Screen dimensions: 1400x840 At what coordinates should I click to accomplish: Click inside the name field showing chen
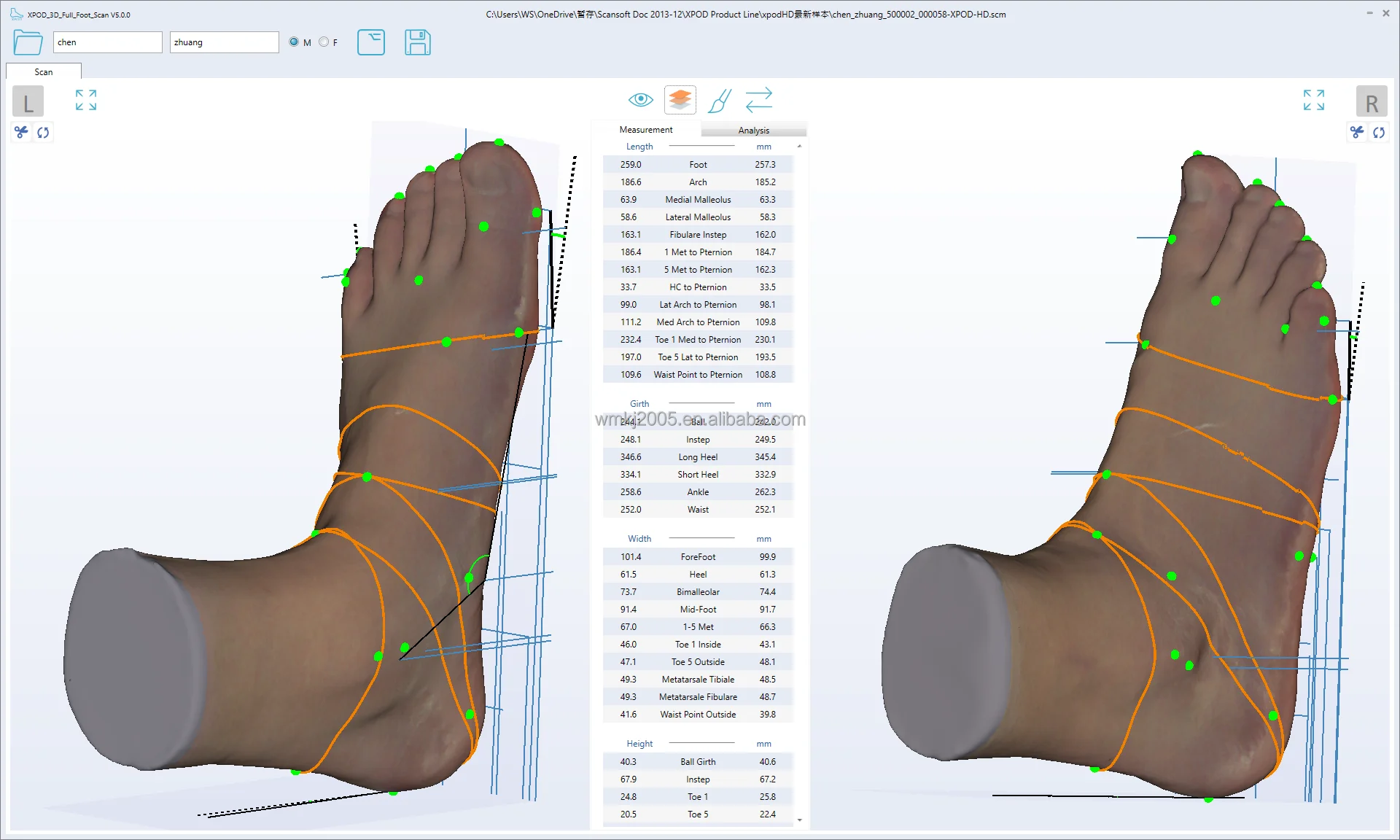click(x=107, y=42)
